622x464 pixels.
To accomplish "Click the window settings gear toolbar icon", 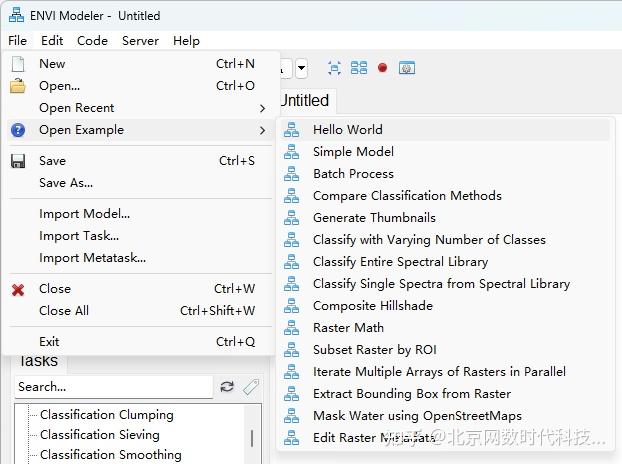I will click(406, 68).
